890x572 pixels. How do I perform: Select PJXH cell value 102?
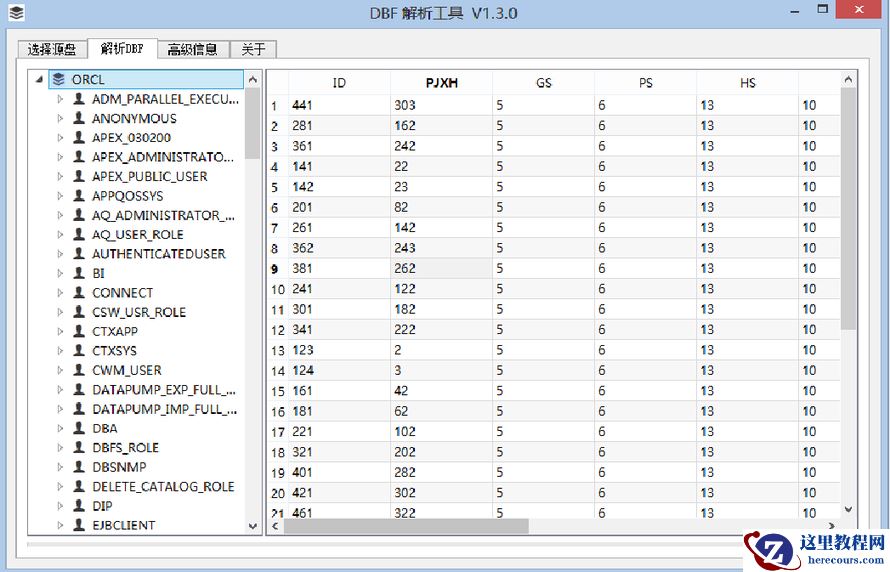(x=442, y=432)
